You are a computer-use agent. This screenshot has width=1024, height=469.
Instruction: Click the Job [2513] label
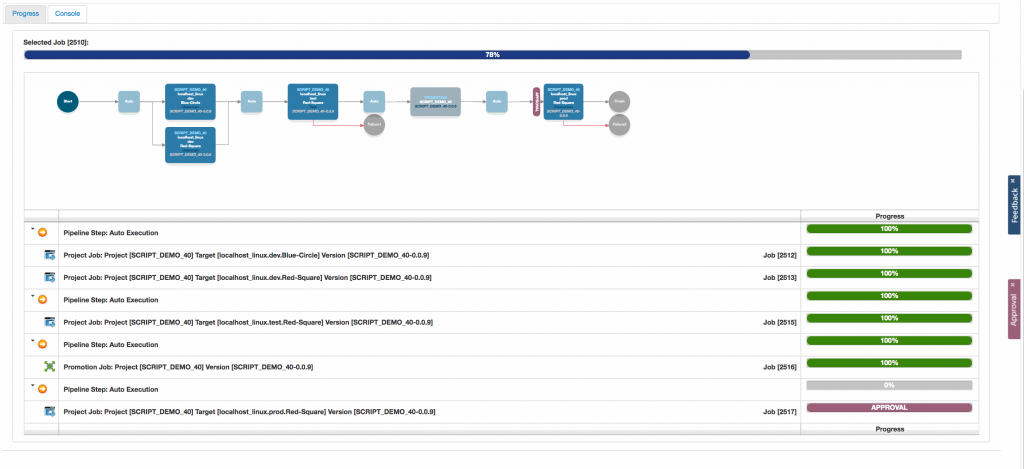tap(780, 278)
